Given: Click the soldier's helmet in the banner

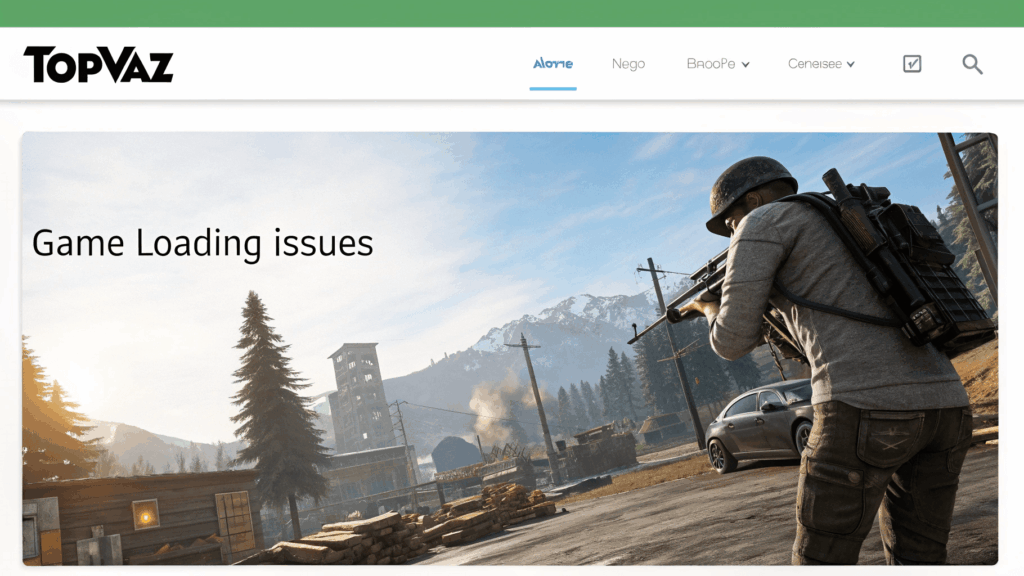Looking at the screenshot, I should (751, 187).
